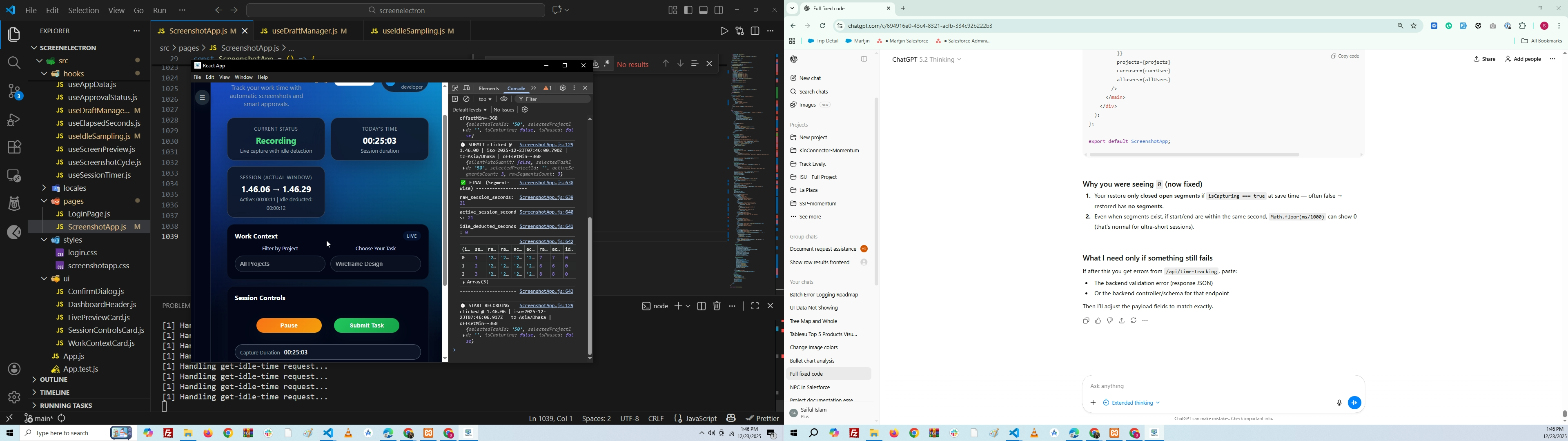
Task: Clear the DevTools console
Action: 467,99
